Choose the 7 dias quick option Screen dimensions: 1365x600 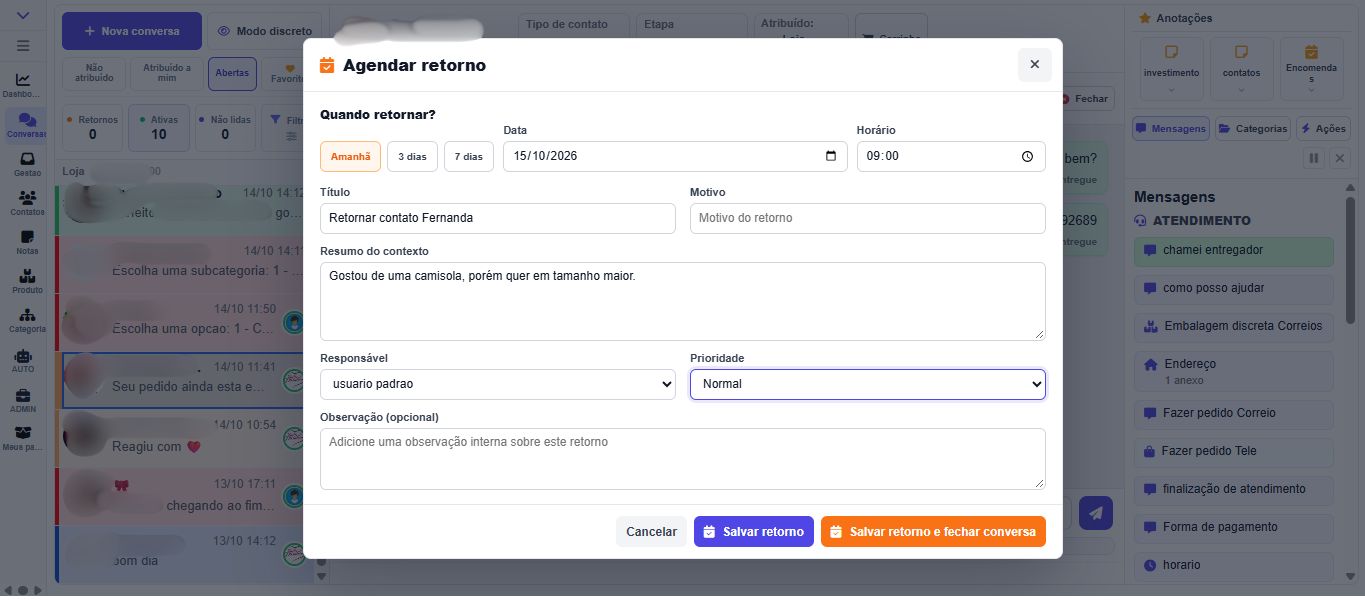point(469,156)
